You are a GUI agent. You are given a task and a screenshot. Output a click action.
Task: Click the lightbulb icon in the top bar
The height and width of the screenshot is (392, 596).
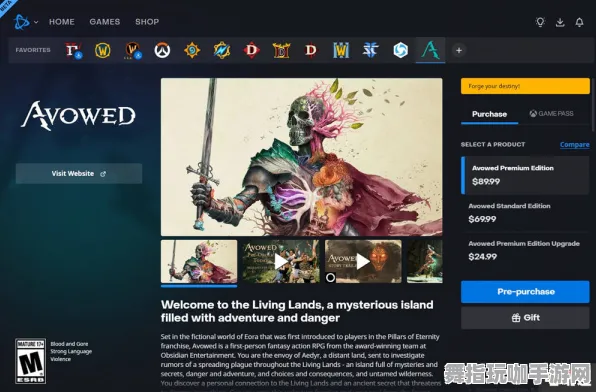tap(540, 22)
